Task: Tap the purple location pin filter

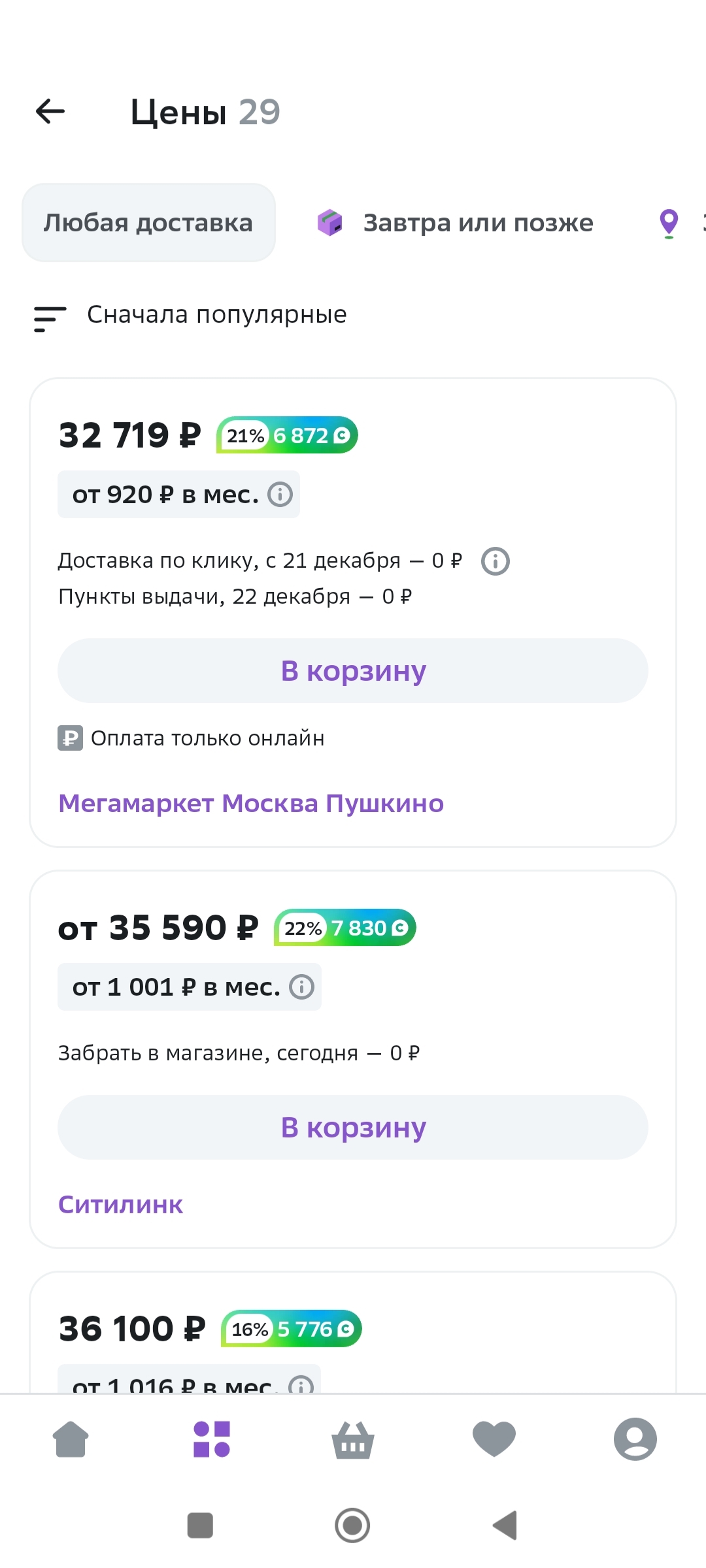Action: coord(669,223)
